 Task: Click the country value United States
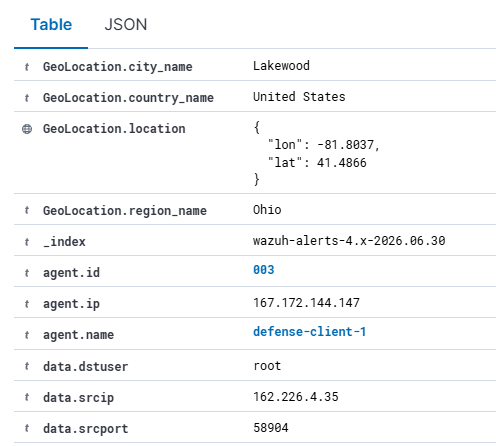299,97
